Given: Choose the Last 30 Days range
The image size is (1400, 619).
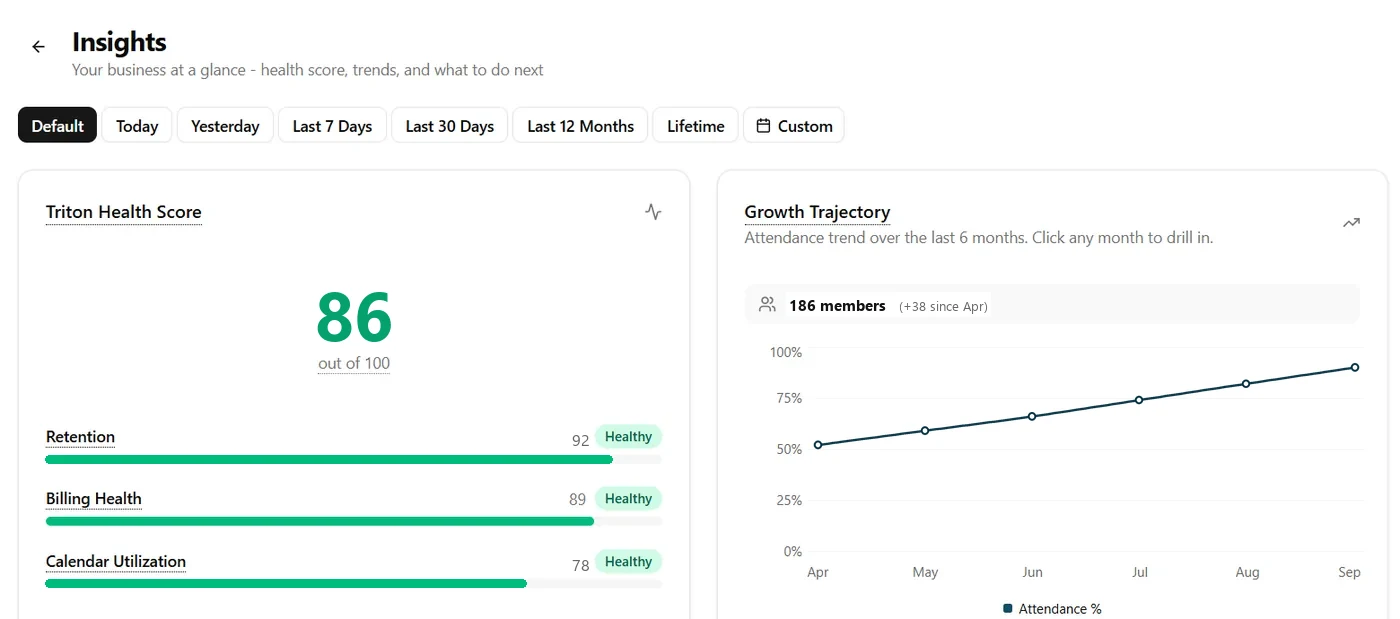Looking at the screenshot, I should 450,126.
